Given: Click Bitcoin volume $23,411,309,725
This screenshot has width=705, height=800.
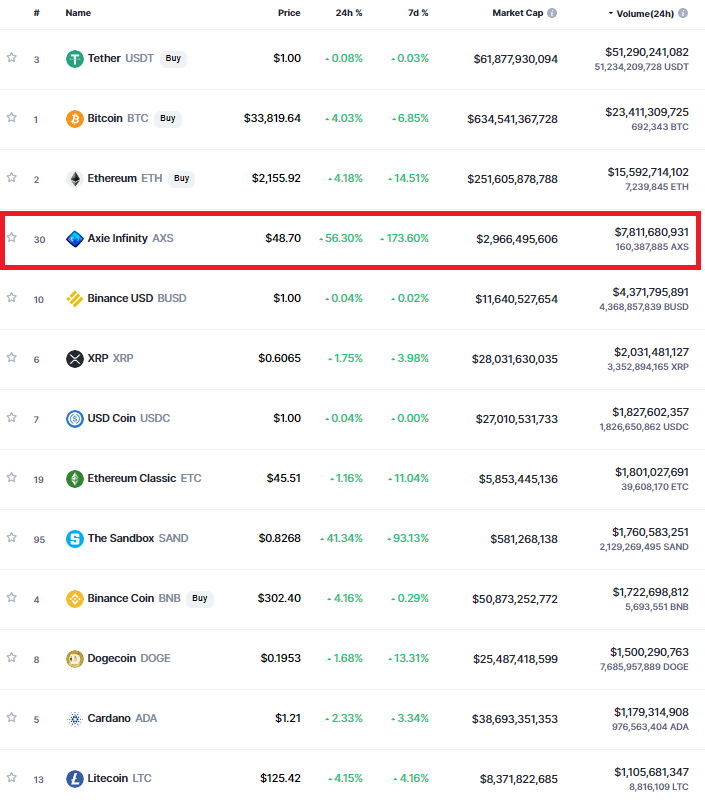Looking at the screenshot, I should pos(647,112).
